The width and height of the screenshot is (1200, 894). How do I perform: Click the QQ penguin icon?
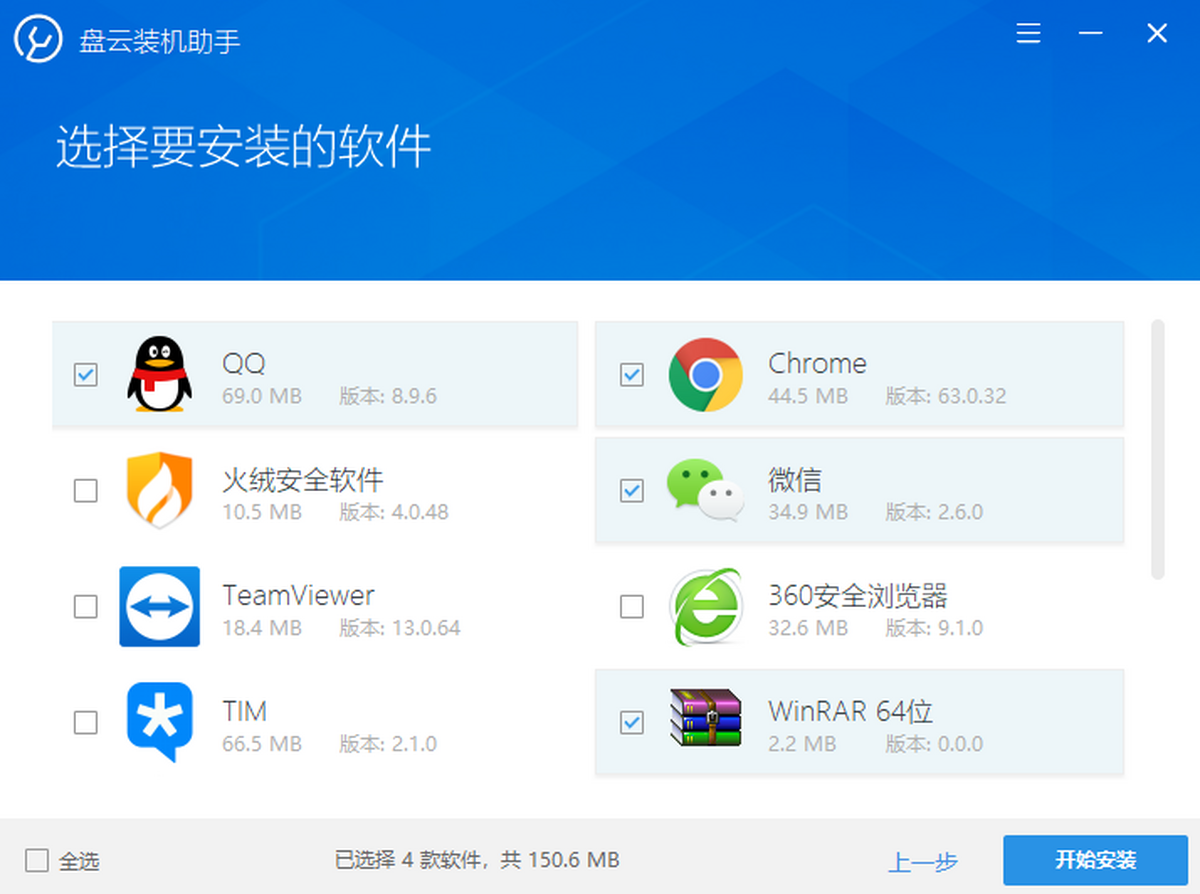coord(159,375)
